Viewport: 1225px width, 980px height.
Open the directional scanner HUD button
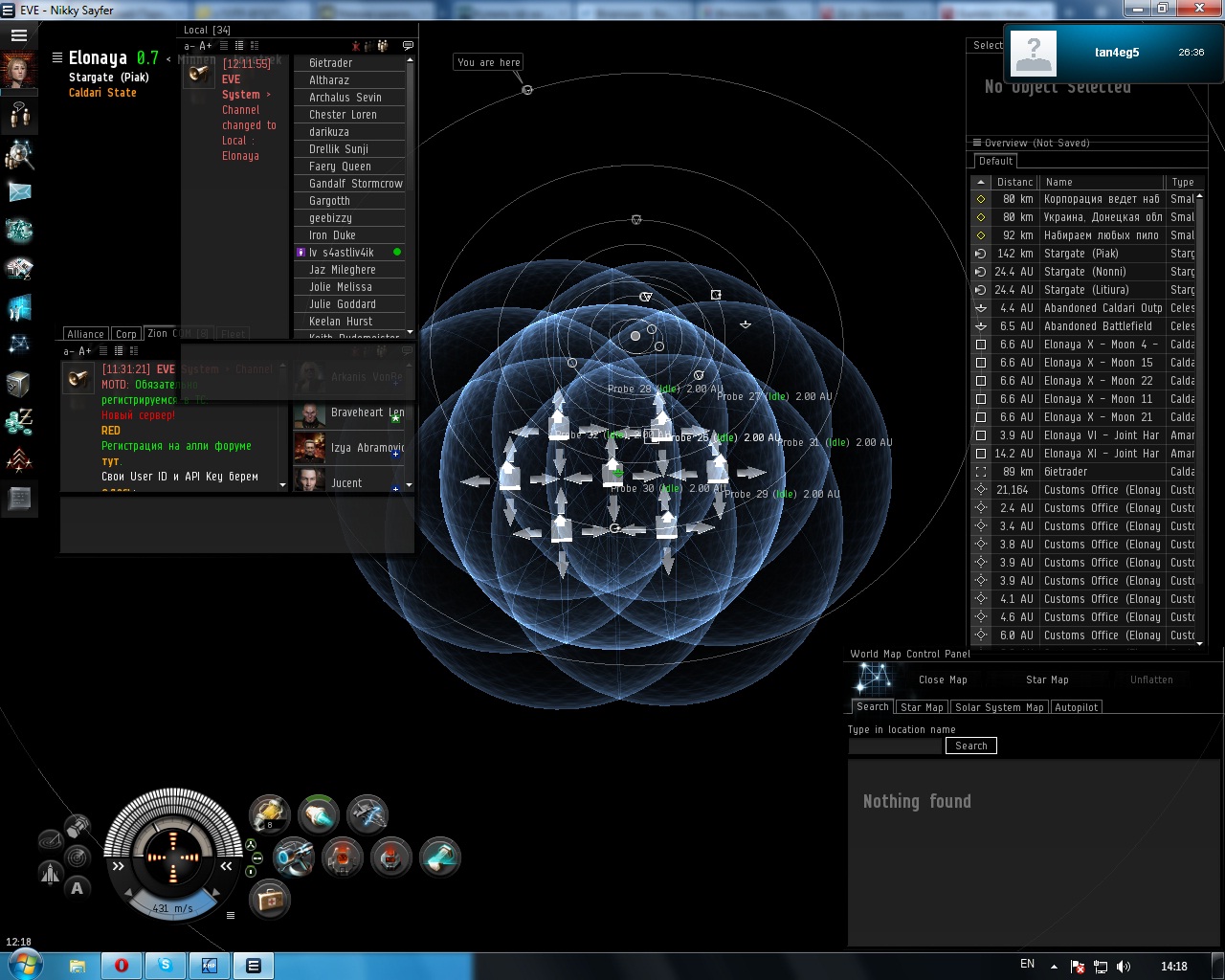[x=78, y=856]
